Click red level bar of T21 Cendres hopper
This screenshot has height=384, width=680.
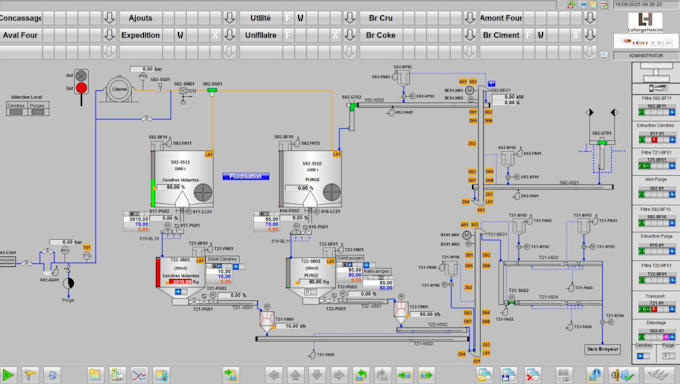tap(158, 272)
